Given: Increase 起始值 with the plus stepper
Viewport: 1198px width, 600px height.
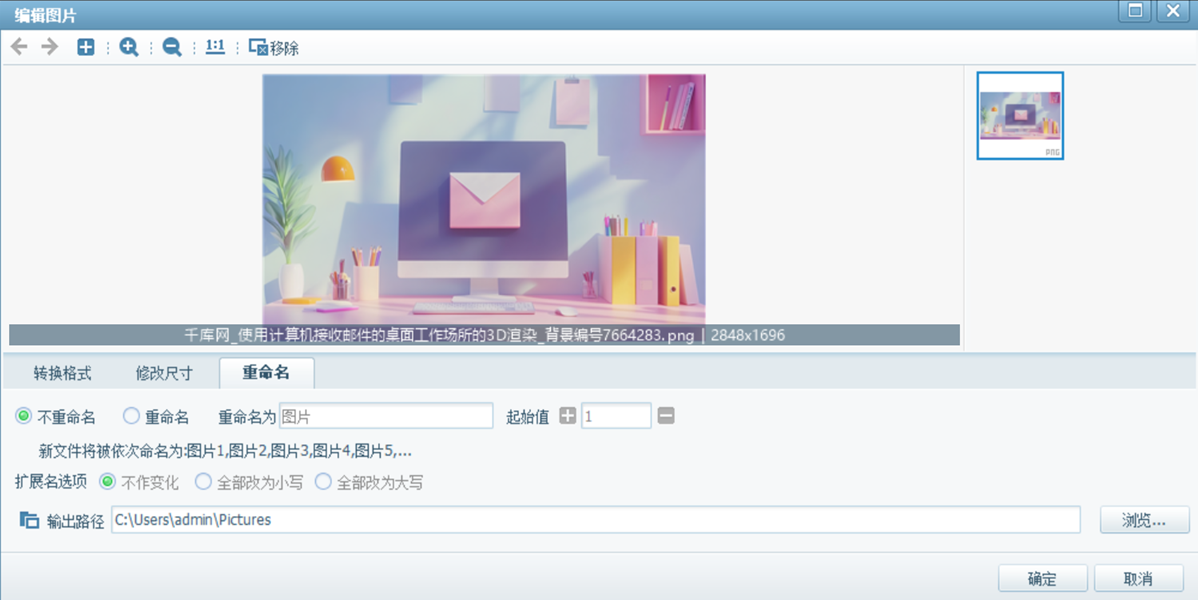Looking at the screenshot, I should pyautogui.click(x=567, y=416).
